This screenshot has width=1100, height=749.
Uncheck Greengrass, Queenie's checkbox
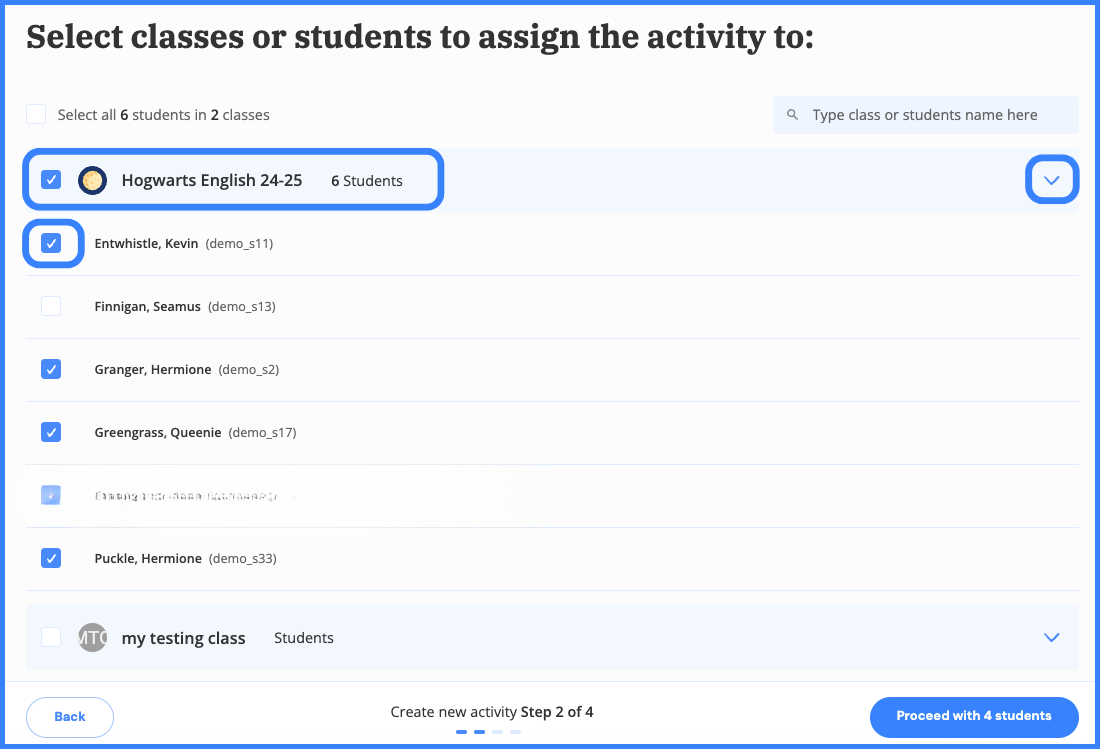[x=51, y=432]
